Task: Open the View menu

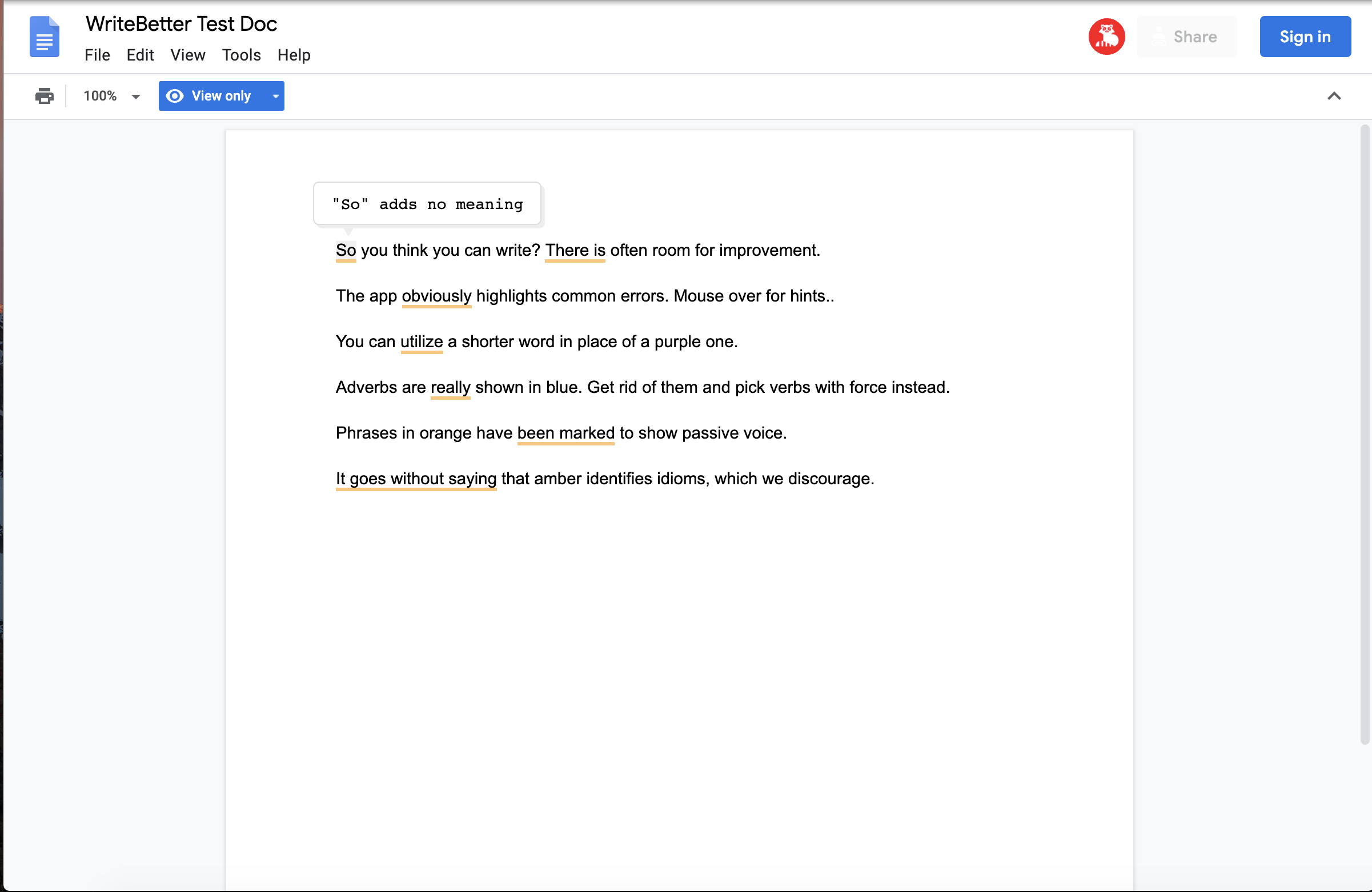Action: pyautogui.click(x=187, y=55)
